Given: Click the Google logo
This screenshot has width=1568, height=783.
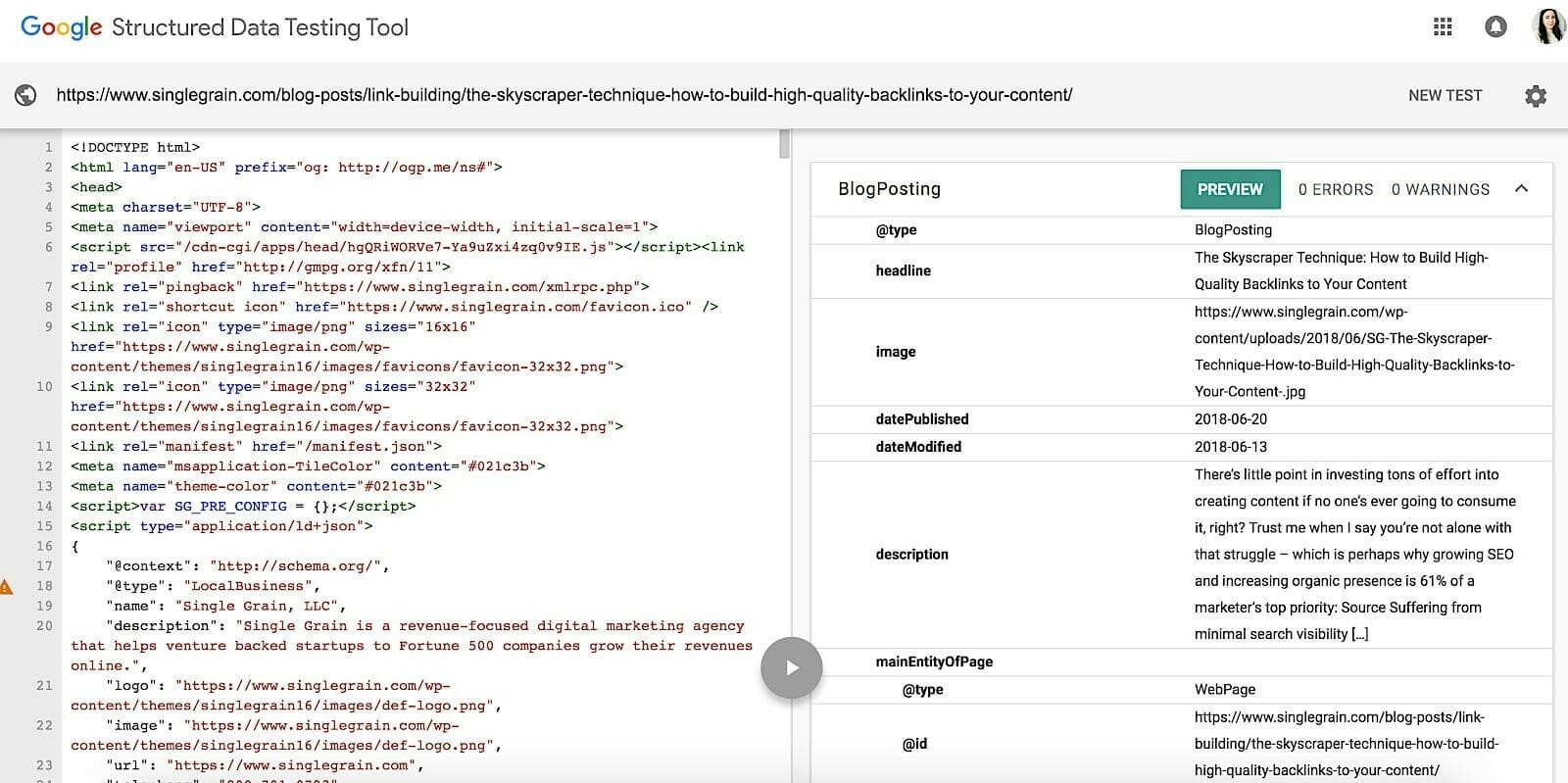Looking at the screenshot, I should [x=61, y=27].
